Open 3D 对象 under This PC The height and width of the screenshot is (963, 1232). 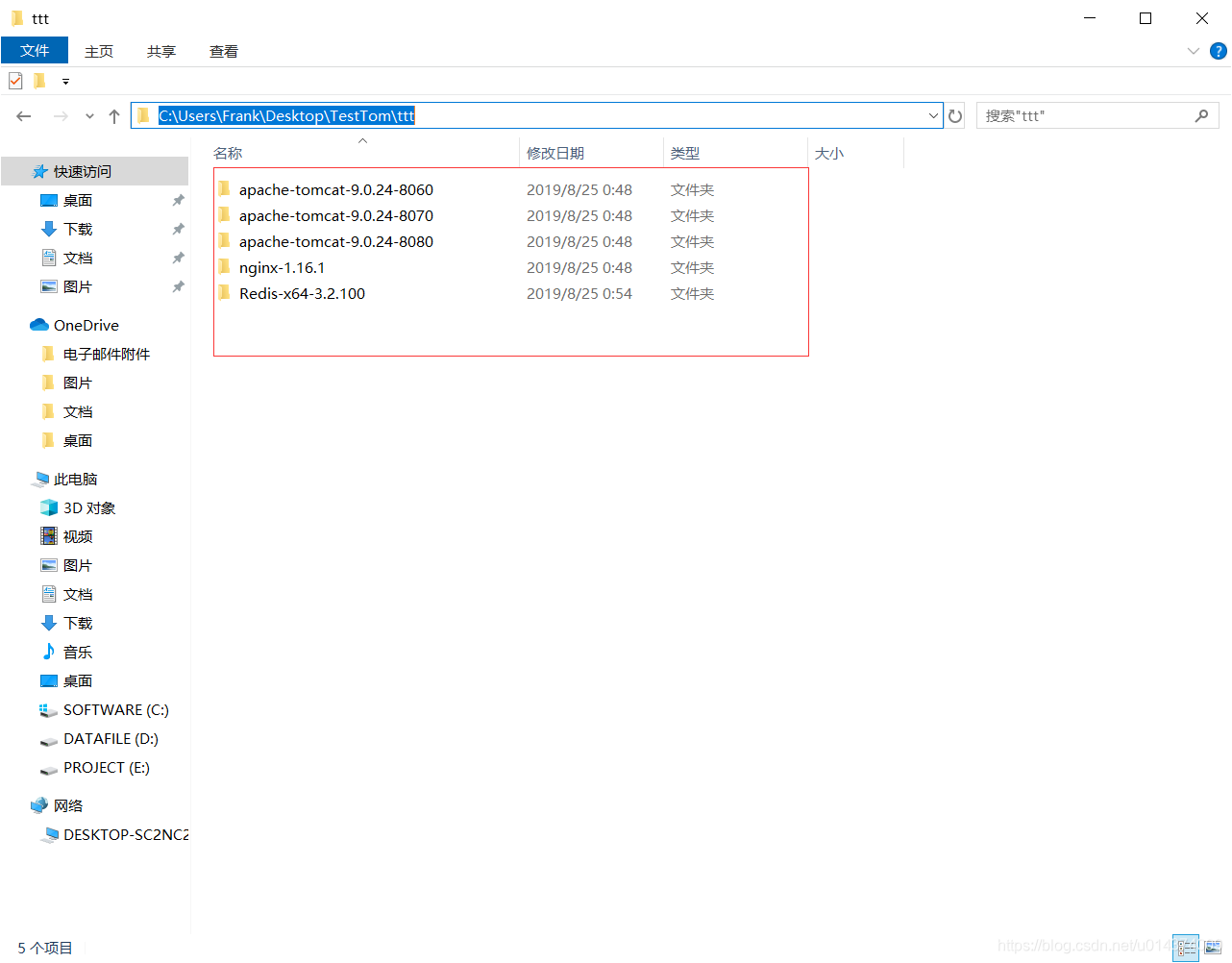pos(88,507)
